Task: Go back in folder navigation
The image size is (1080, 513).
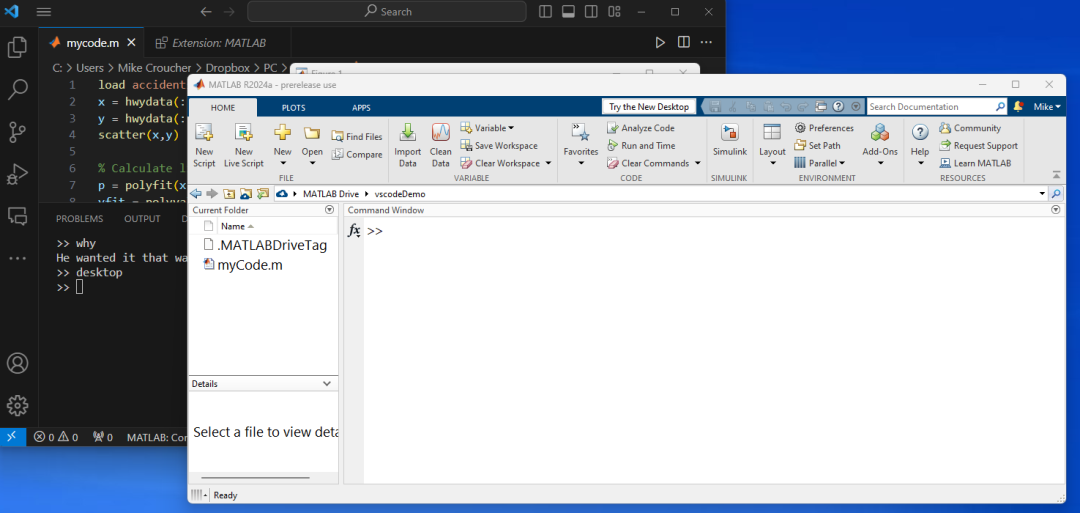Action: point(195,194)
